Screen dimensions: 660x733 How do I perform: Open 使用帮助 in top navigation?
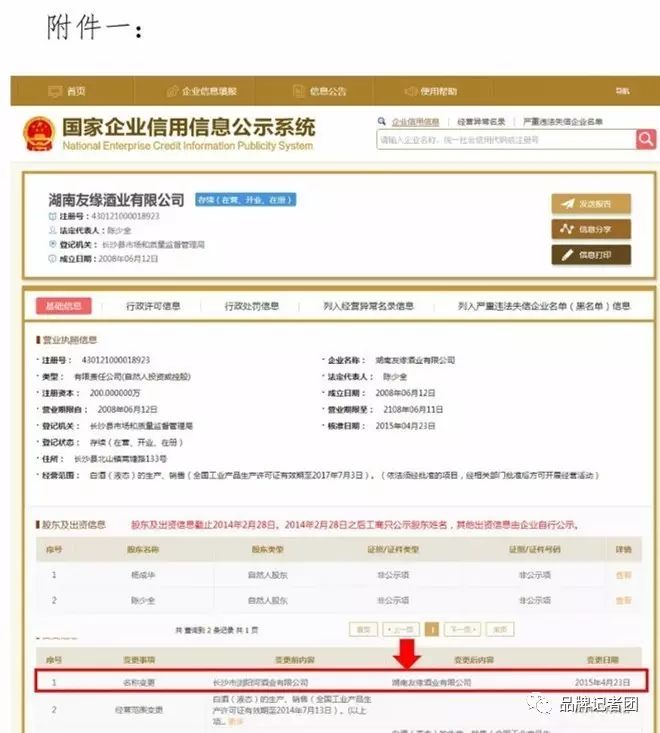pyautogui.click(x=431, y=91)
